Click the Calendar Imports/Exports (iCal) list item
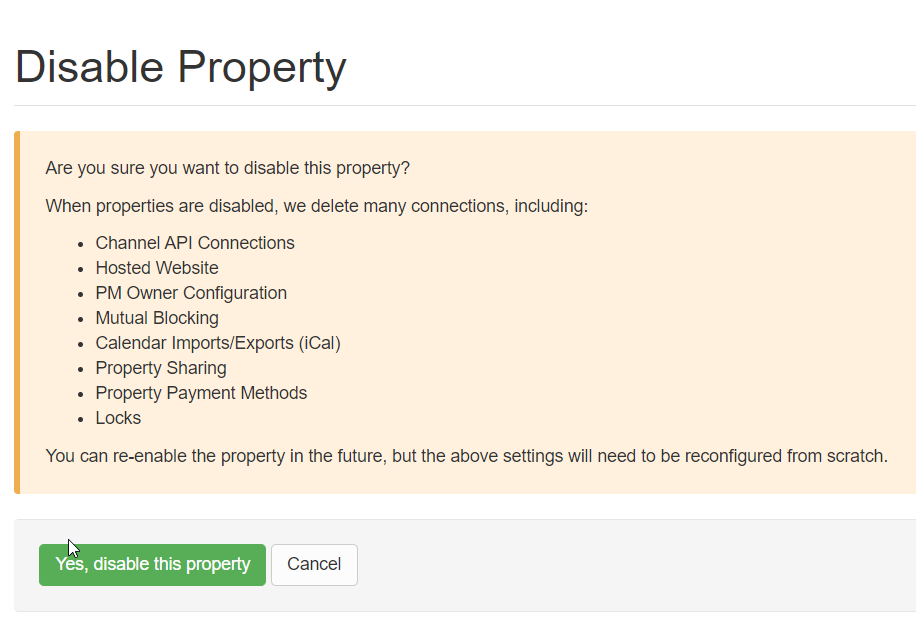Image resolution: width=916 pixels, height=630 pixels. pyautogui.click(x=218, y=343)
